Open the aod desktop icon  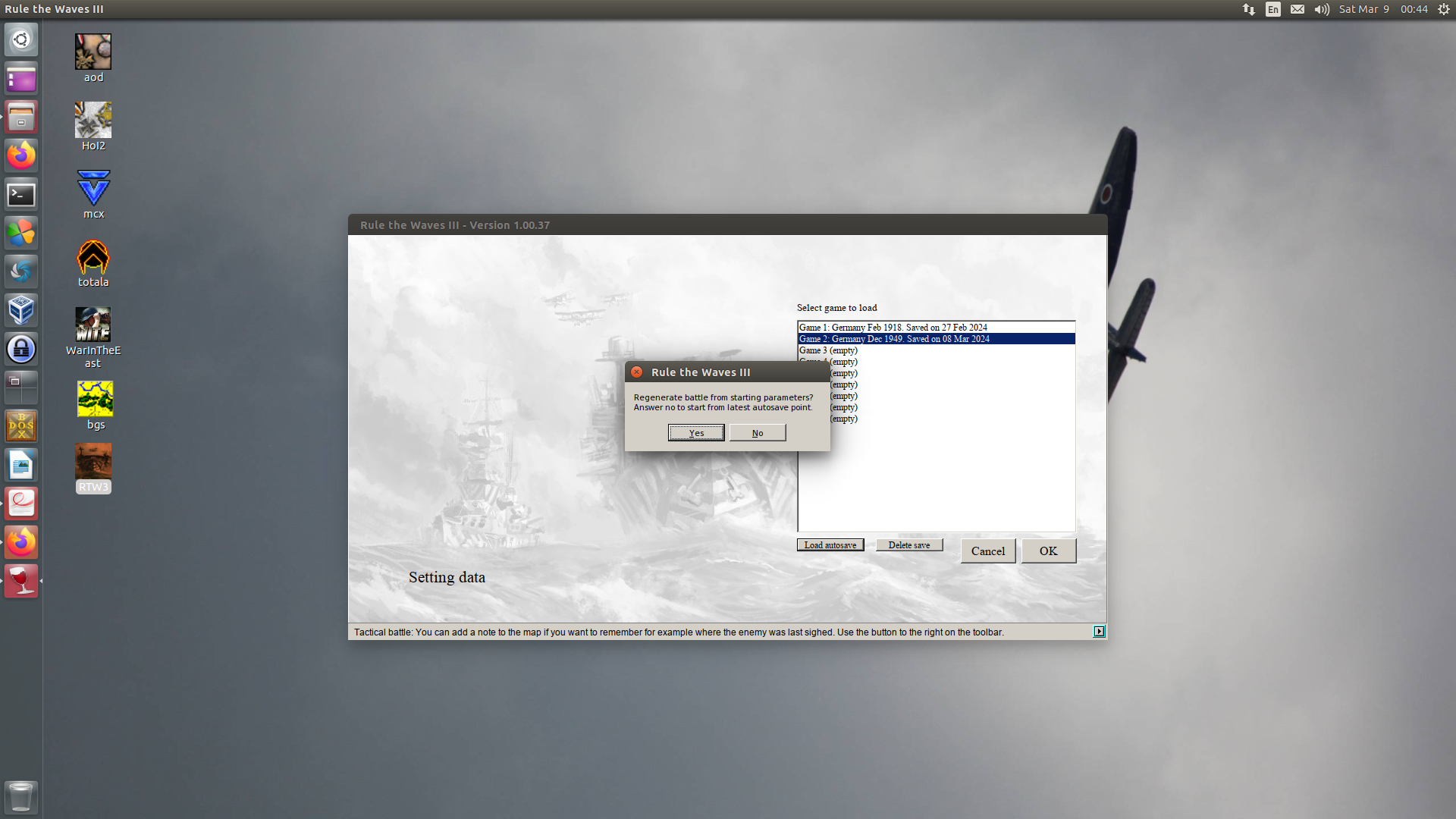point(93,58)
